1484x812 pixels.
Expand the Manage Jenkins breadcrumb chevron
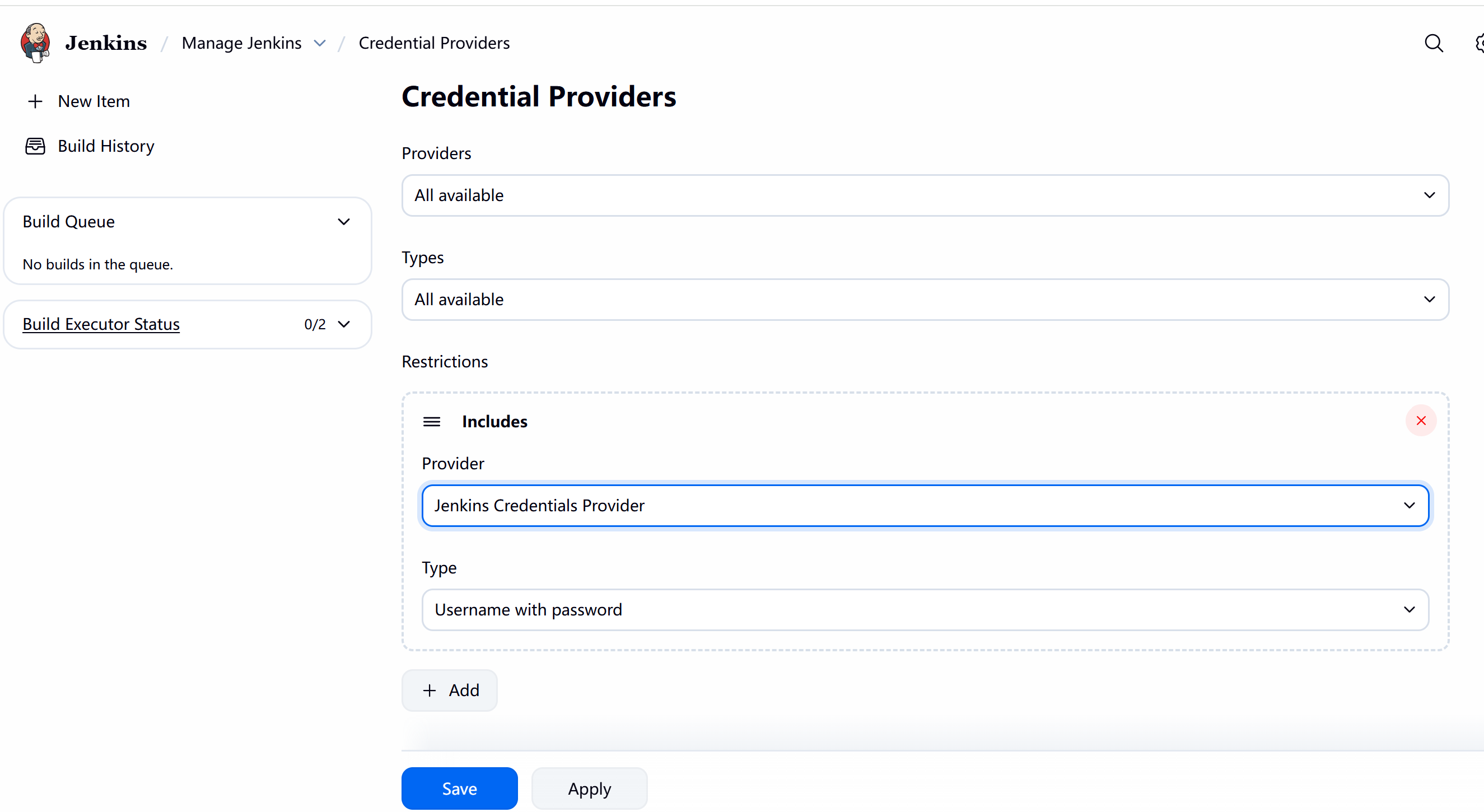tap(320, 43)
